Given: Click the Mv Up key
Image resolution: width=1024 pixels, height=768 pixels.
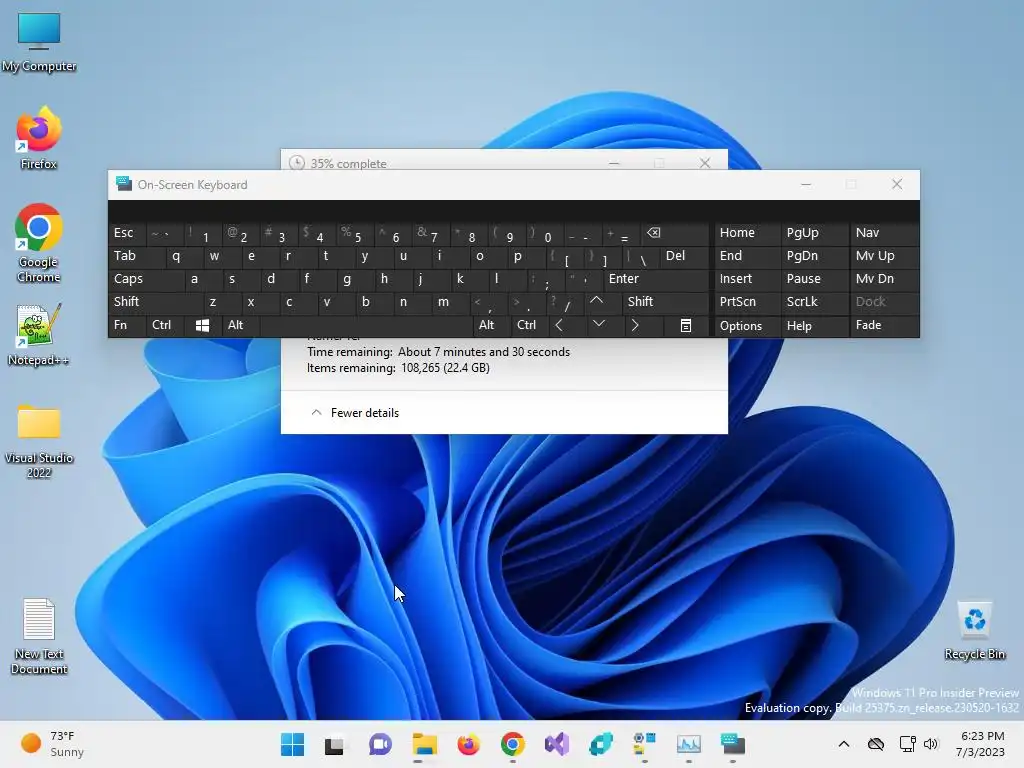Looking at the screenshot, I should click(884, 255).
